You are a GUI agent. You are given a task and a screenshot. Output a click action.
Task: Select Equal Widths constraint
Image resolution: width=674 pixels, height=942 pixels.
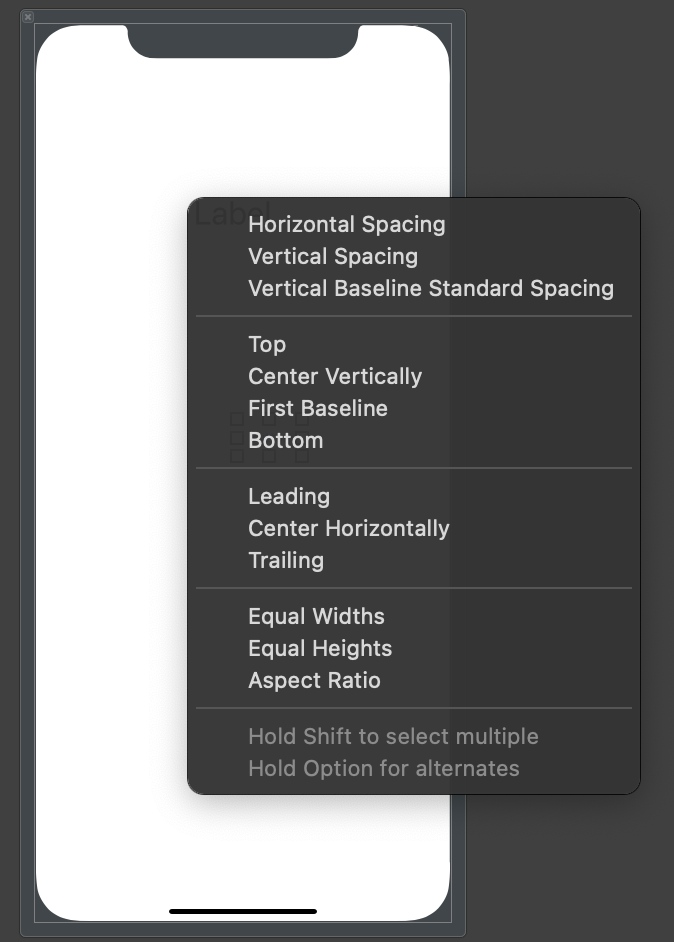[316, 616]
